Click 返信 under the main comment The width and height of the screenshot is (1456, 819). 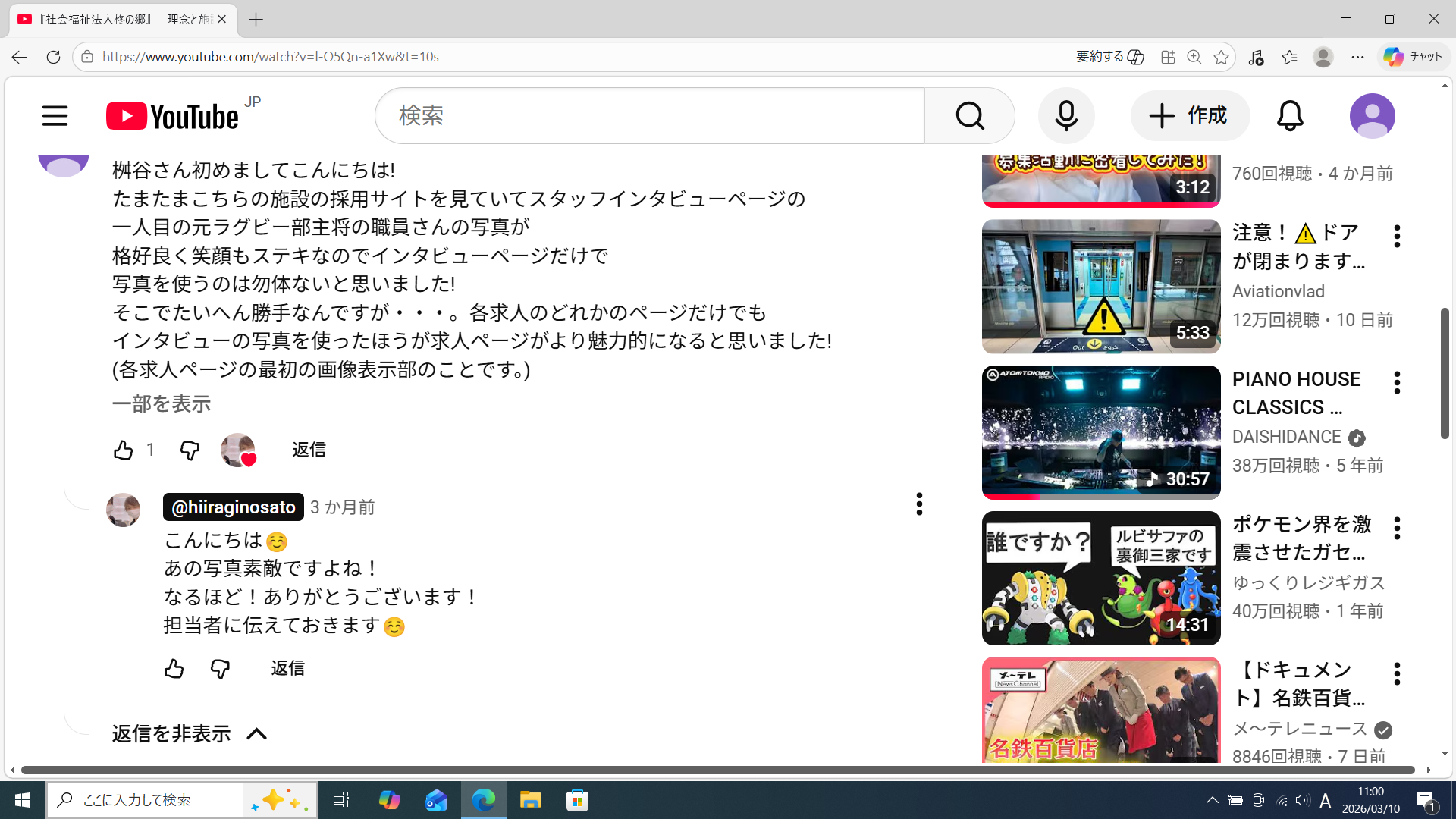309,450
